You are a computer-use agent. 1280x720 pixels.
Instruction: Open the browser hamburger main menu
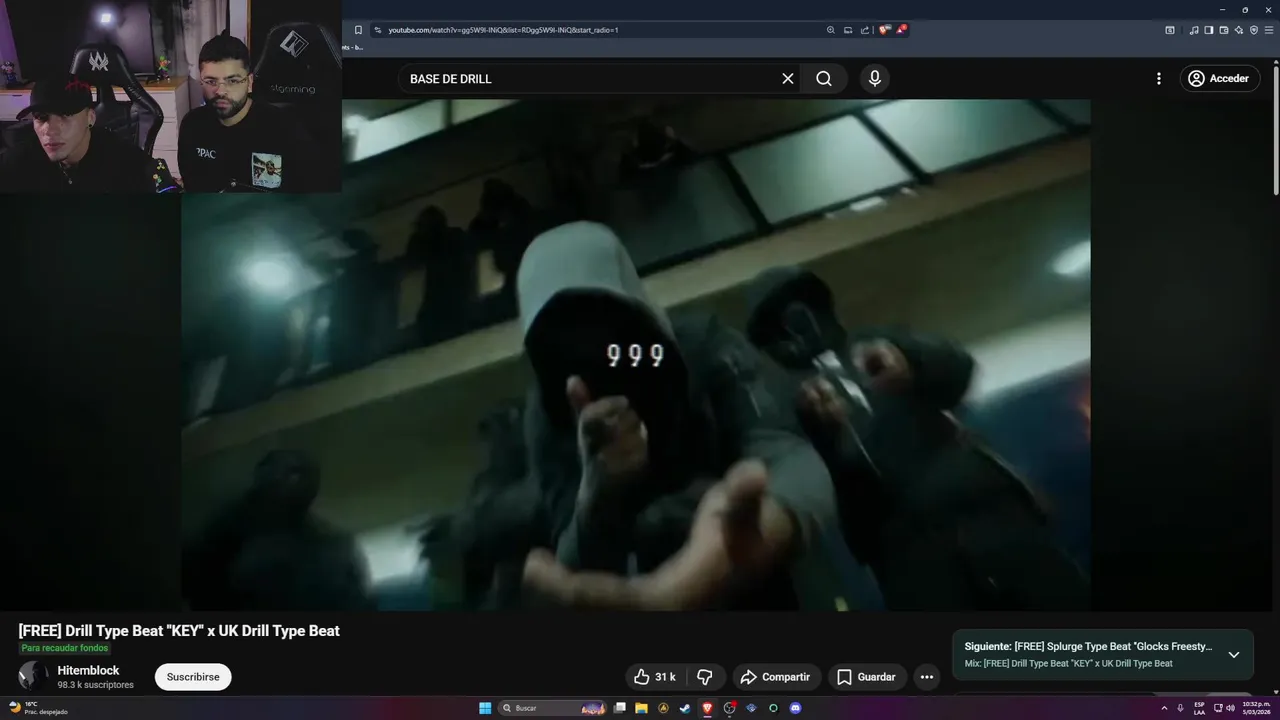click(1269, 30)
